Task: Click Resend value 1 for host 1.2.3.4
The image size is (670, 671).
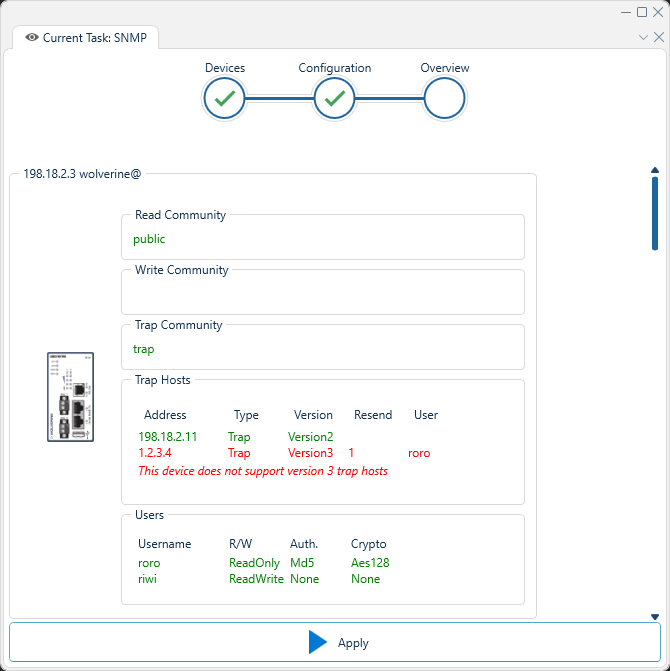Action: 351,453
